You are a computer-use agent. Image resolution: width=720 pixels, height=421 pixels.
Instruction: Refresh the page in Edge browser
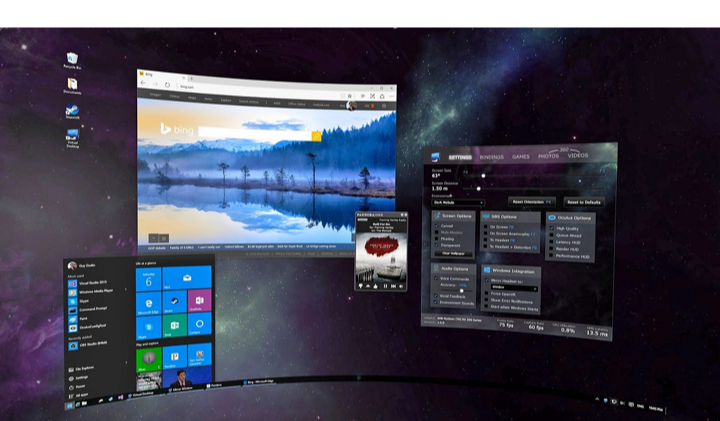[x=166, y=84]
